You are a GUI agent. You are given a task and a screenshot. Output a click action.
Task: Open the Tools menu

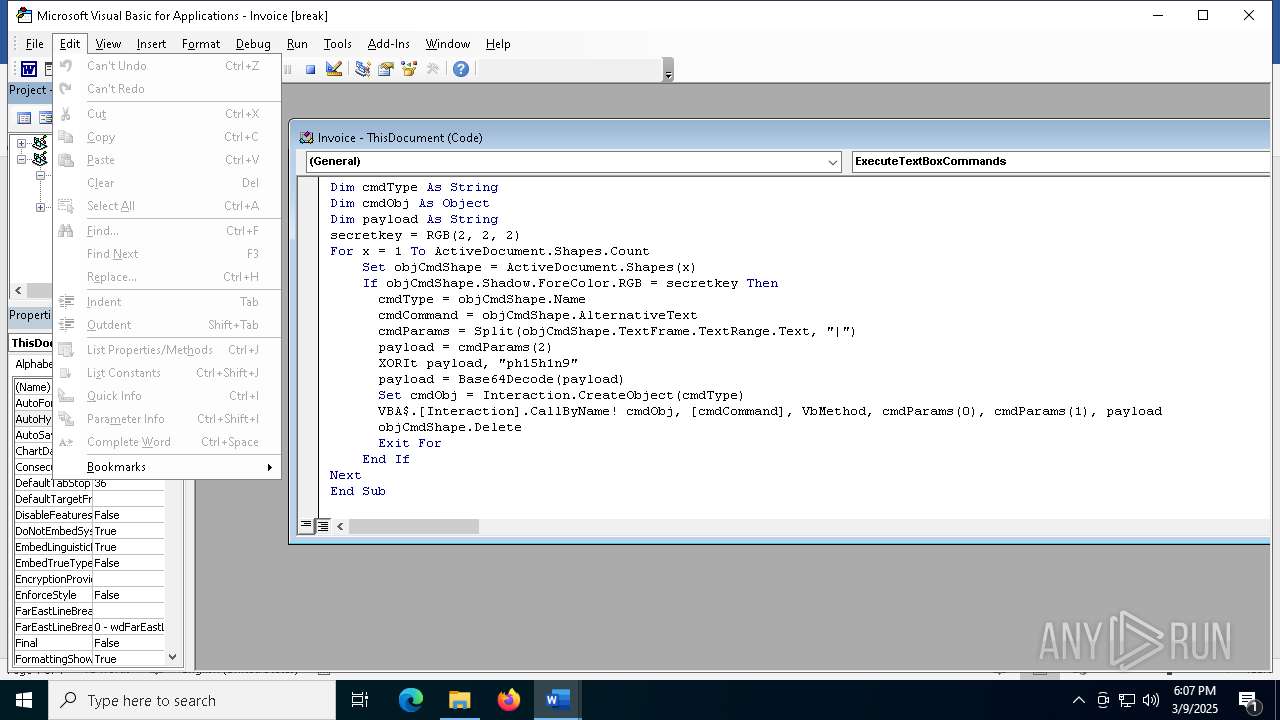coord(337,44)
